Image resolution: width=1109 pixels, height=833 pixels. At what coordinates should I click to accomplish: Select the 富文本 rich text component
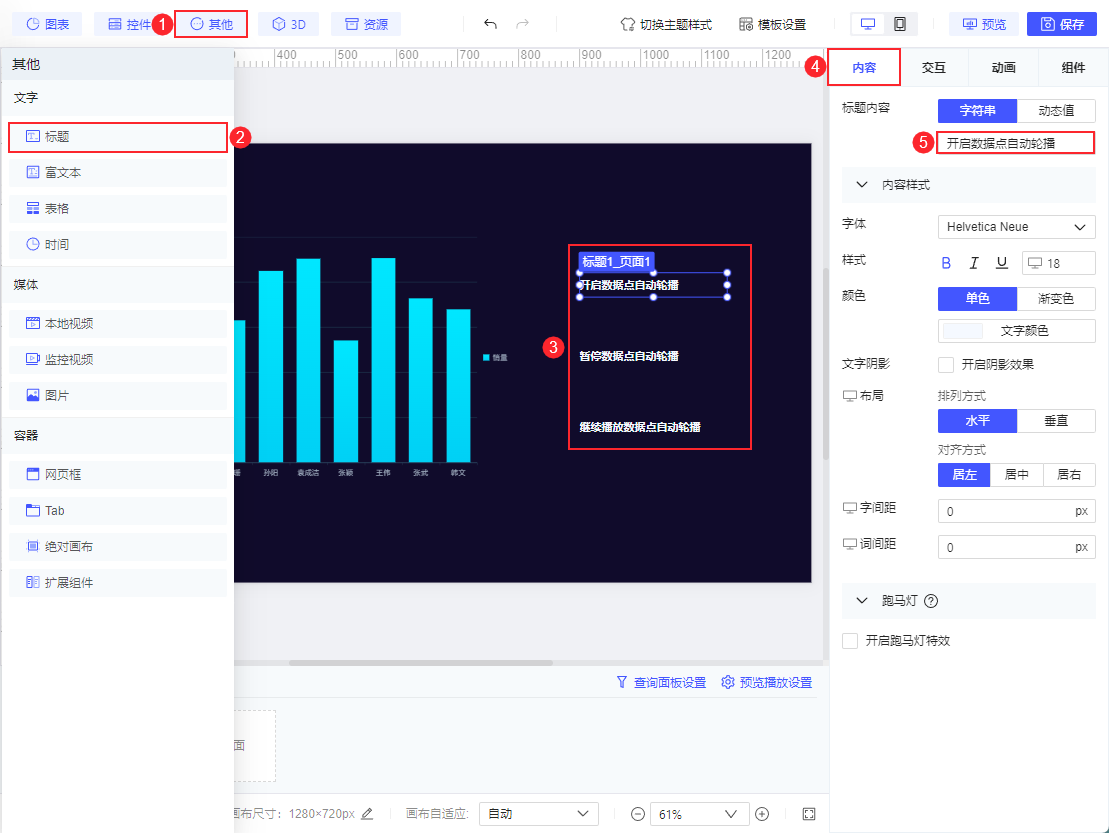tap(118, 173)
